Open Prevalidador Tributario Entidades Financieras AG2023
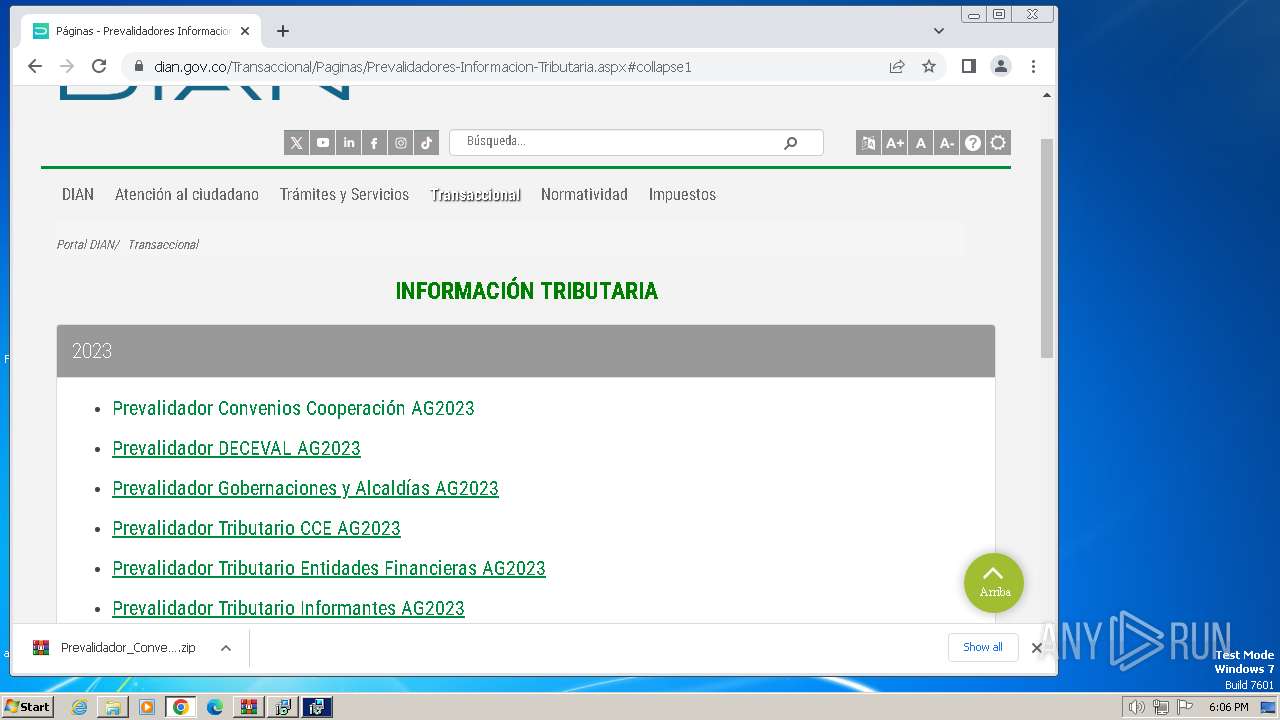The width and height of the screenshot is (1280, 720). tap(329, 568)
